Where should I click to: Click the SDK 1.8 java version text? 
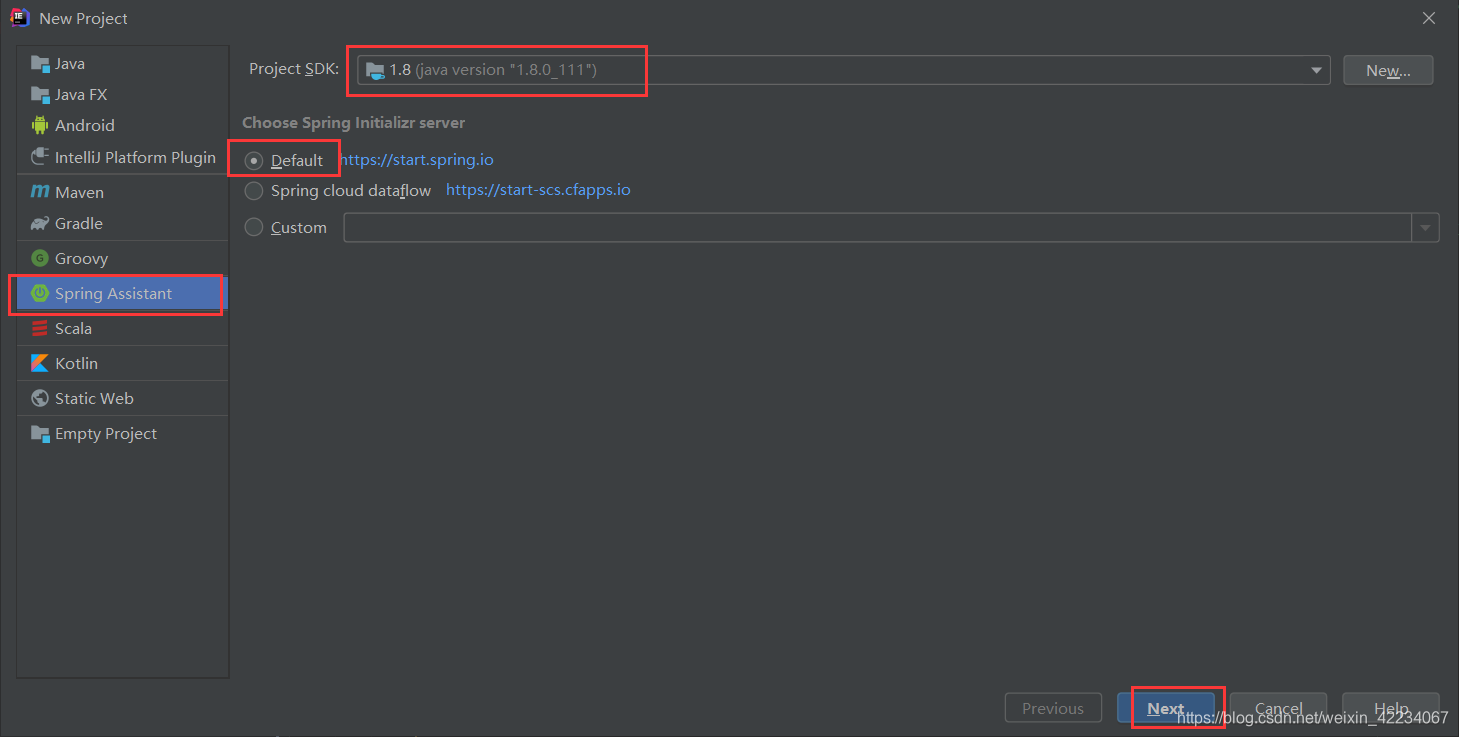pos(493,70)
